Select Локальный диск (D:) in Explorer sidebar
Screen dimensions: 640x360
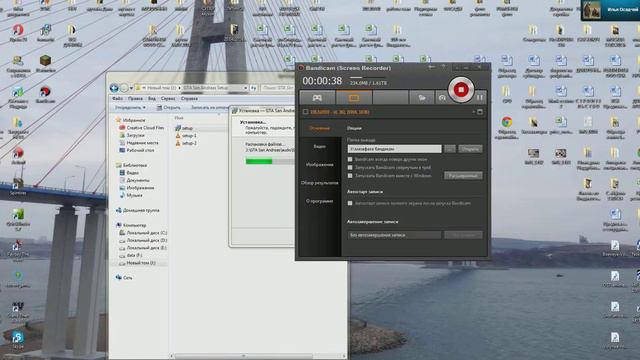(143, 240)
